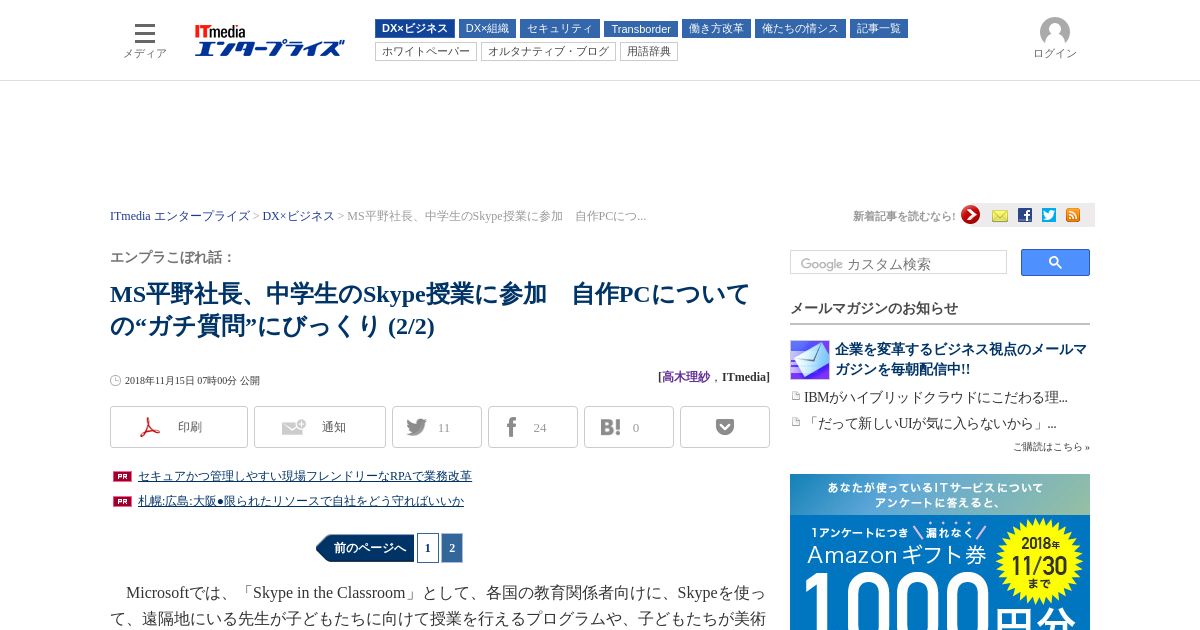Screen dimensions: 1200x630
Task: Go to page 1 of article
Action: pyautogui.click(x=428, y=548)
